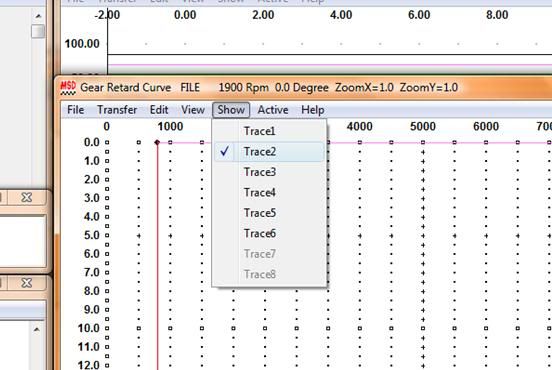Click the red curve point at 1000 RPM
The image size is (552, 370).
(157, 142)
